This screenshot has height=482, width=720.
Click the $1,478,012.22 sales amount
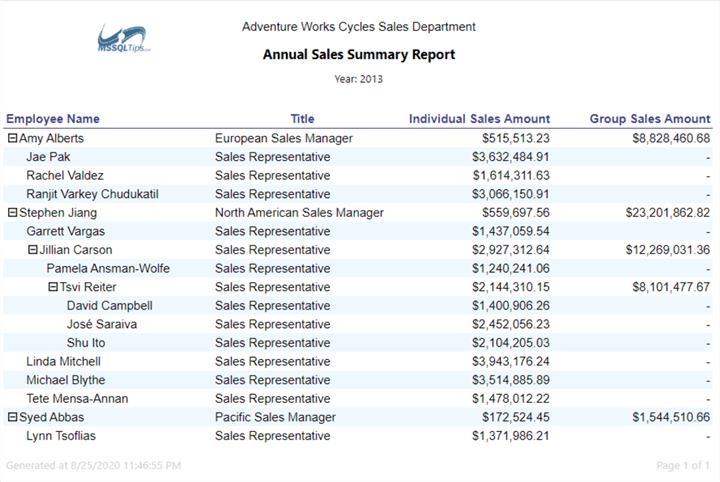[511, 398]
